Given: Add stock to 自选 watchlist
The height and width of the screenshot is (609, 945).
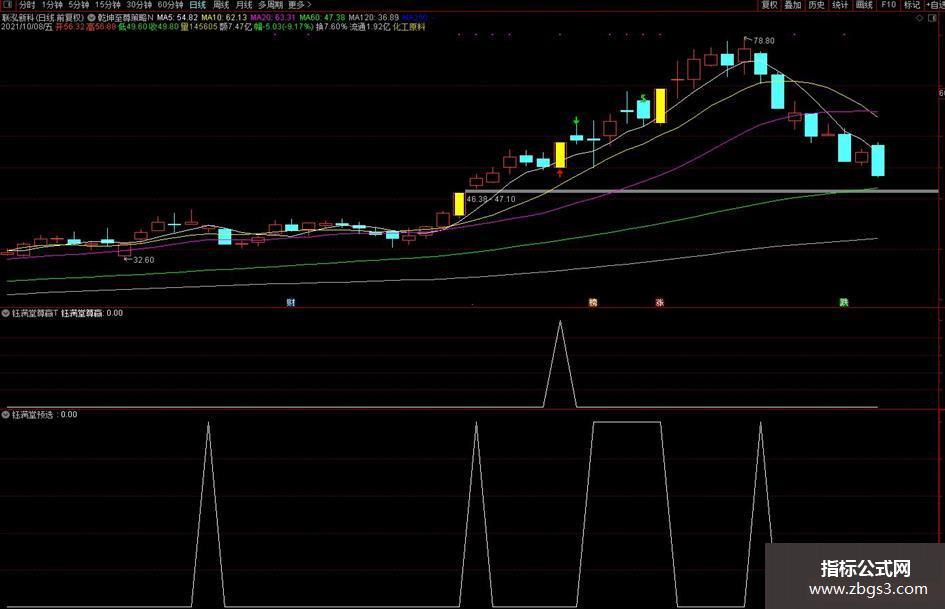Looking at the screenshot, I should [x=935, y=5].
